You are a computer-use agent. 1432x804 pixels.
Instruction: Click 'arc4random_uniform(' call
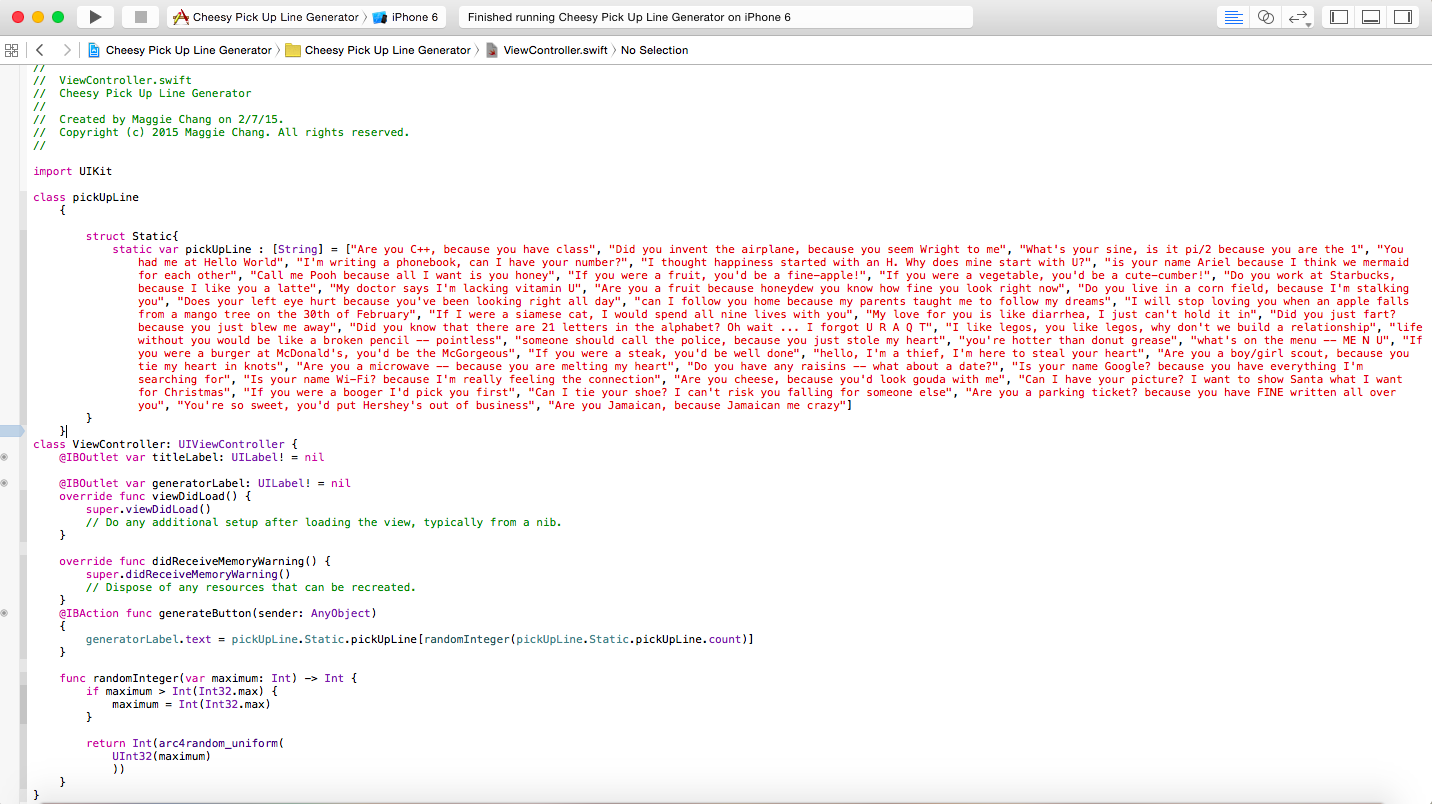coord(221,743)
